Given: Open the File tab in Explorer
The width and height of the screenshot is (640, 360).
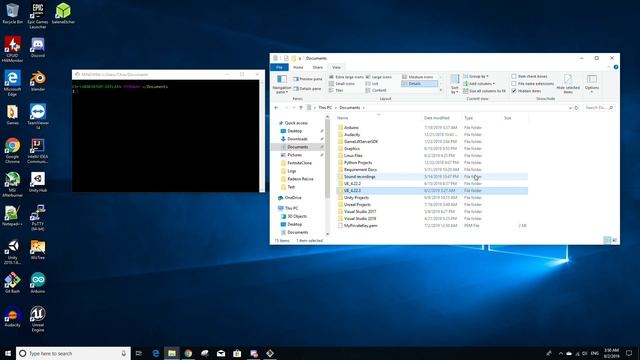Looking at the screenshot, I should 279,67.
